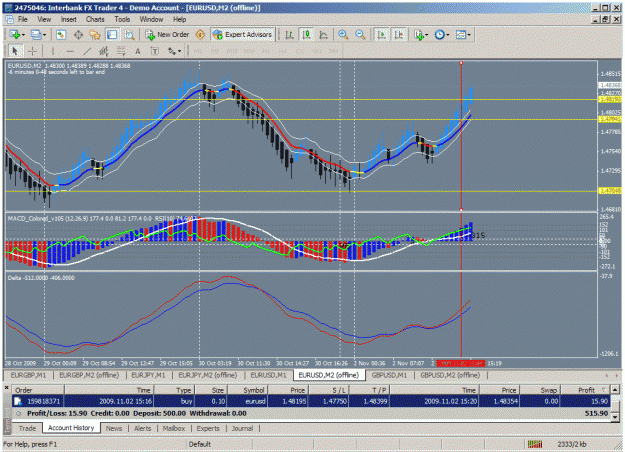625x452 pixels.
Task: Open the Navigator panel icon
Action: pos(95,35)
